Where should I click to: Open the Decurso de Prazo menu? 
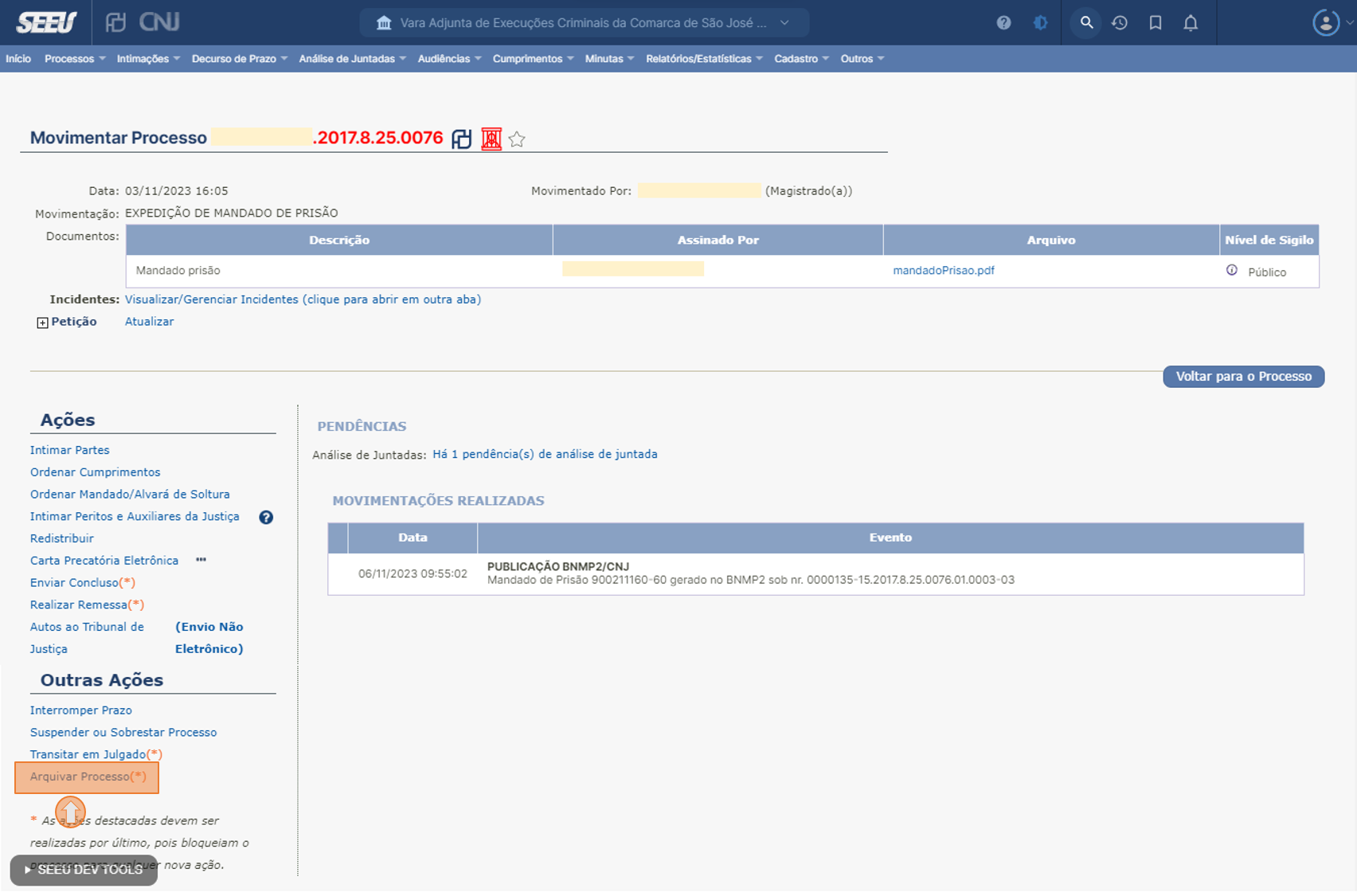(x=240, y=59)
